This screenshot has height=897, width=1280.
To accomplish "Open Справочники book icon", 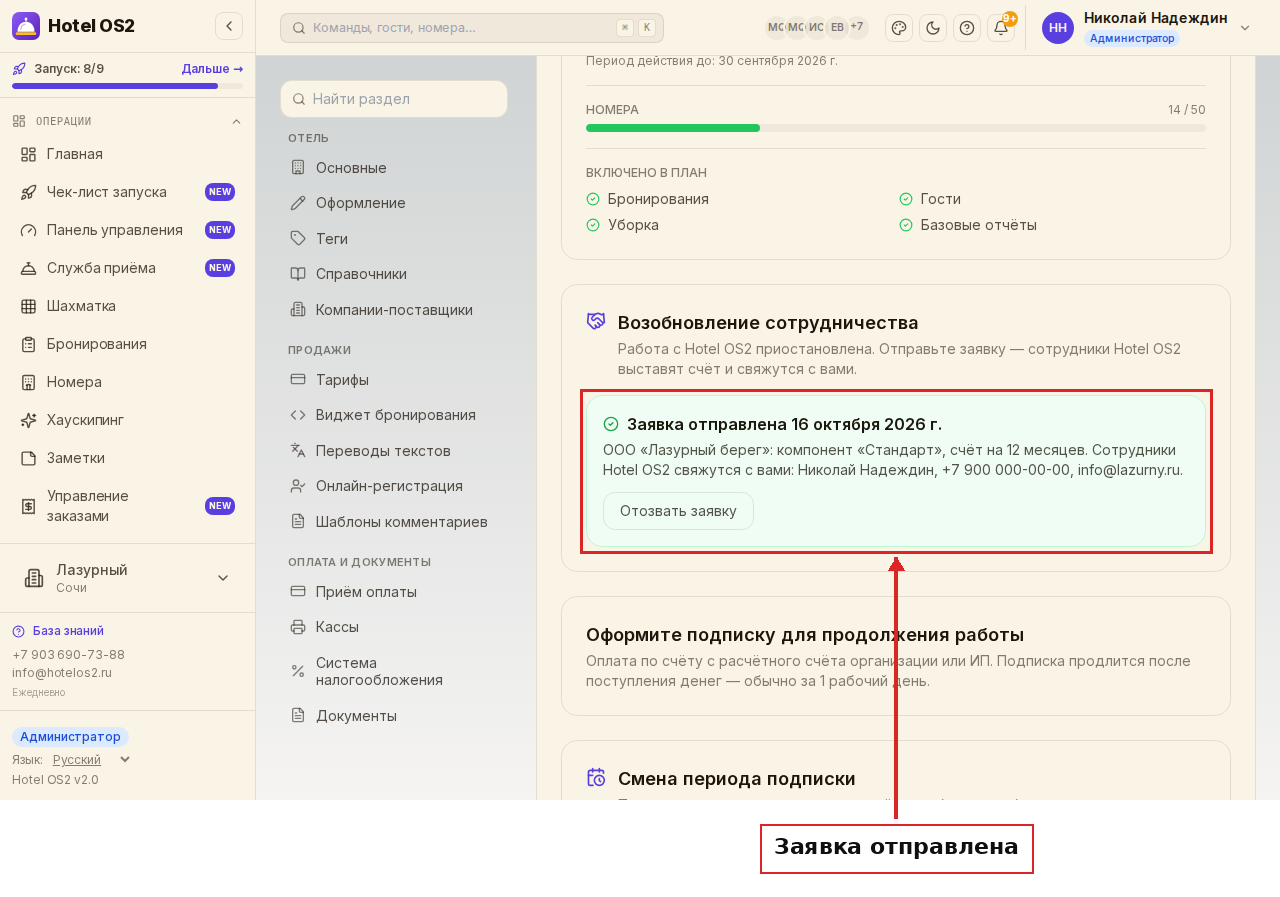I will pyautogui.click(x=298, y=274).
